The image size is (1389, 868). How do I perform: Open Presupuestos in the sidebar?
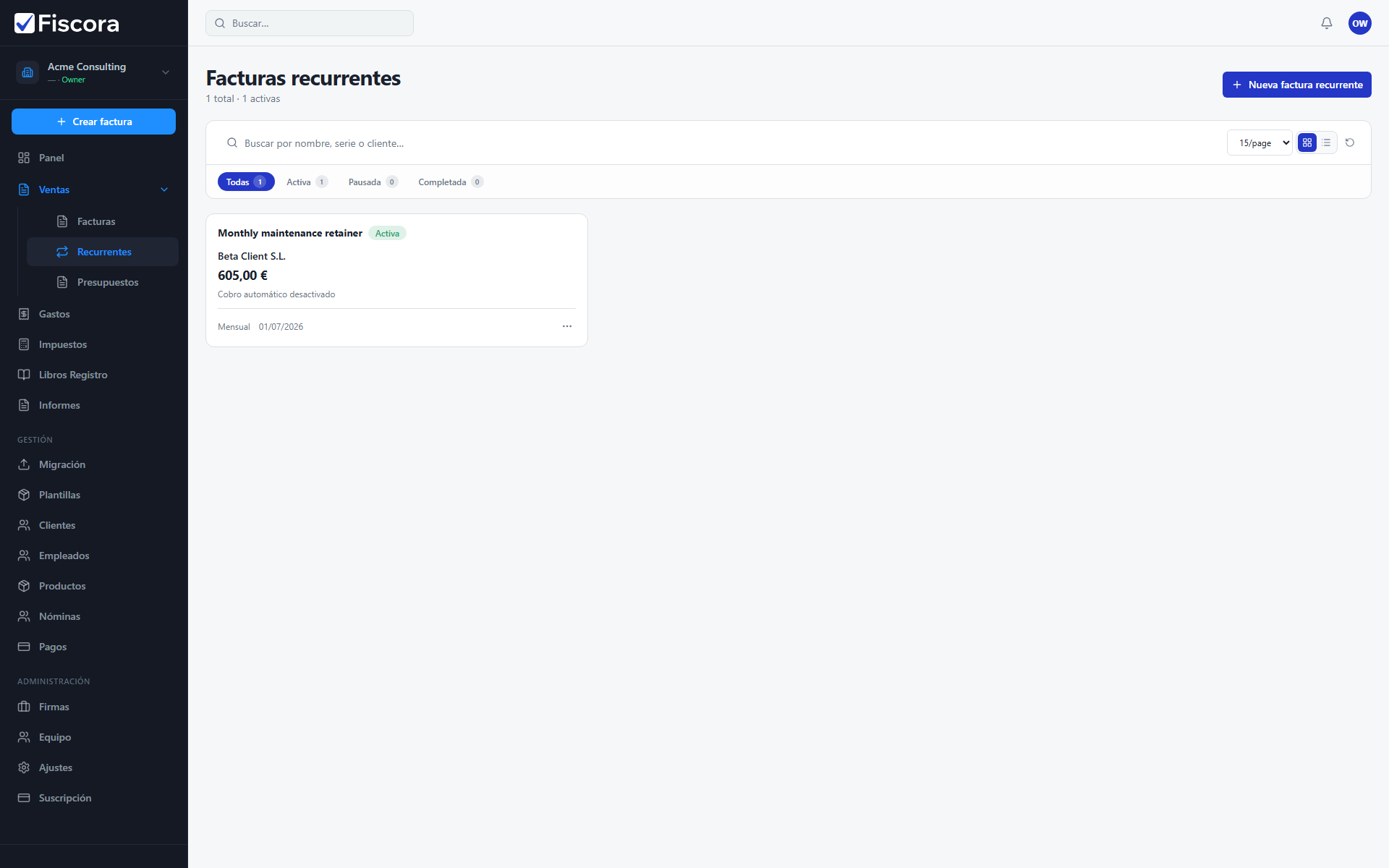pyautogui.click(x=102, y=282)
